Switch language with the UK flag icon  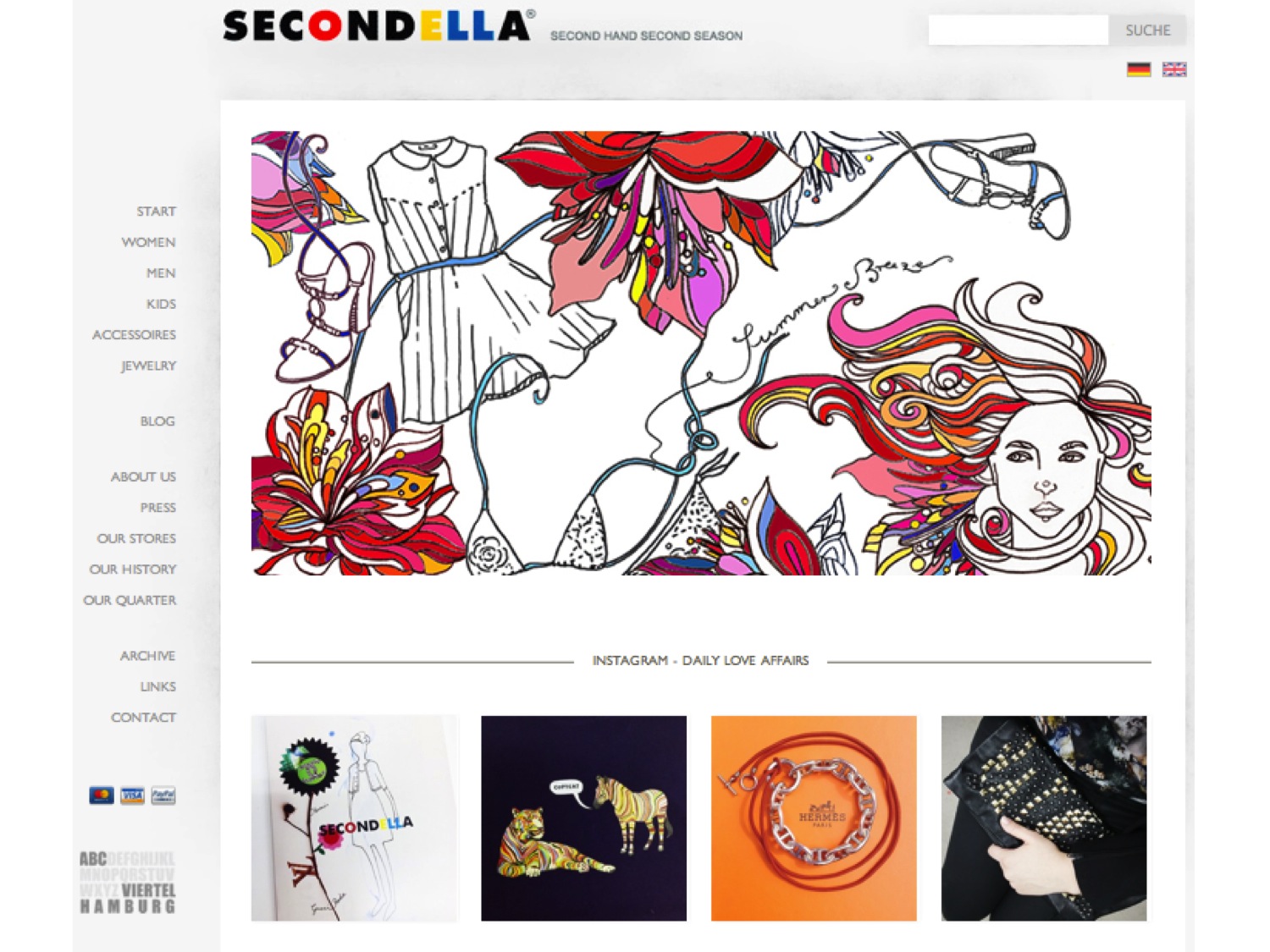pyautogui.click(x=1174, y=69)
